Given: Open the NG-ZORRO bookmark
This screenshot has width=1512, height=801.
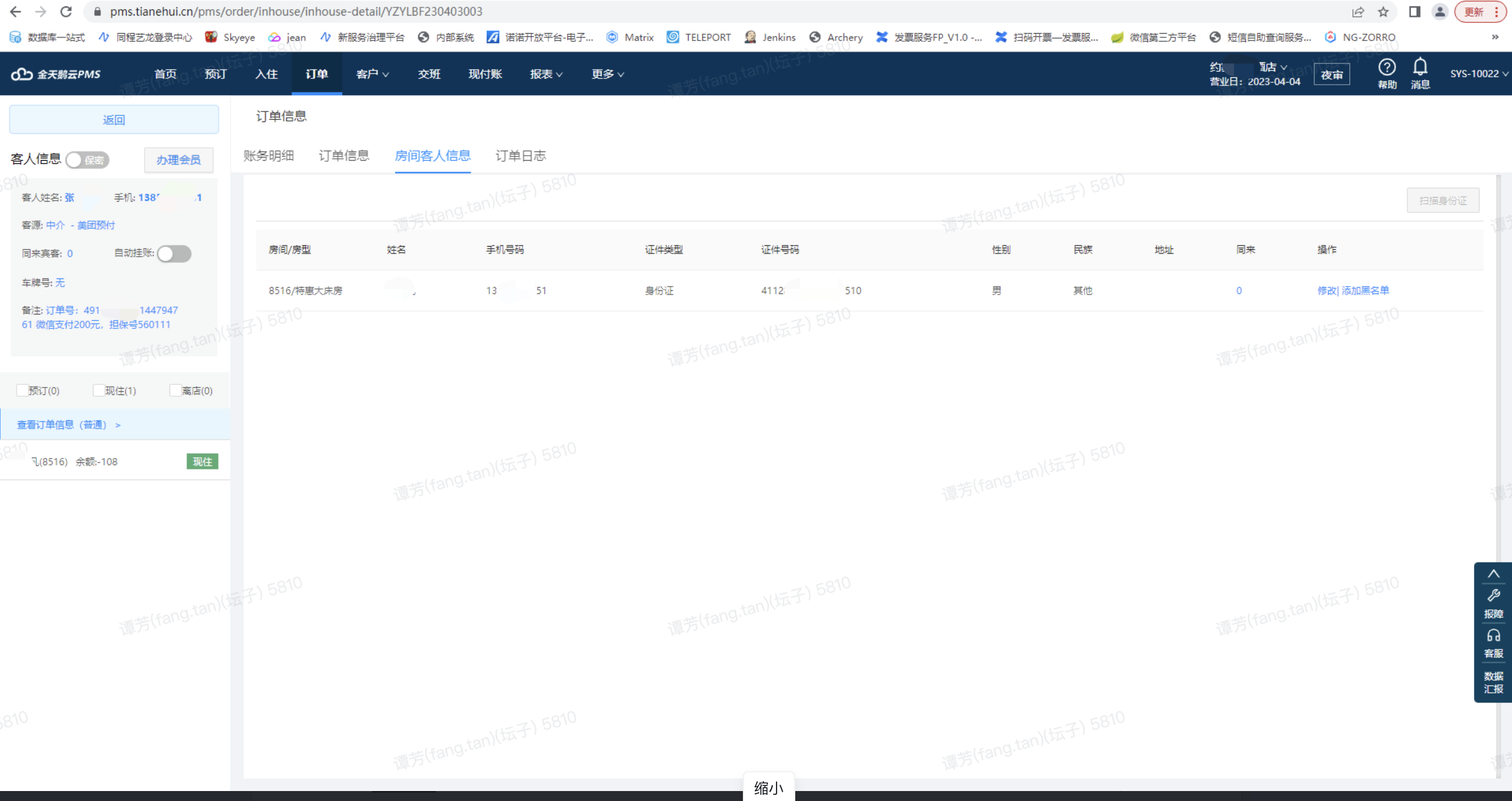Looking at the screenshot, I should point(1360,37).
